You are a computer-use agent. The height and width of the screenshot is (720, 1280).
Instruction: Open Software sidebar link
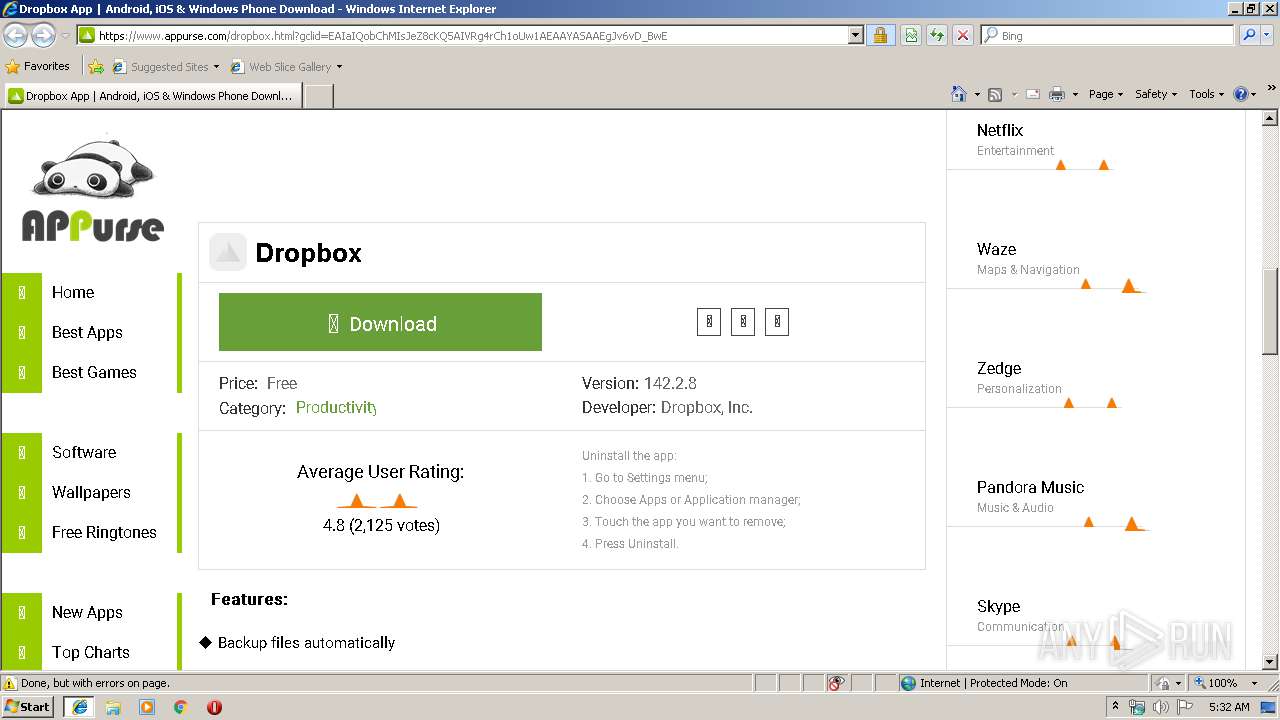click(84, 452)
